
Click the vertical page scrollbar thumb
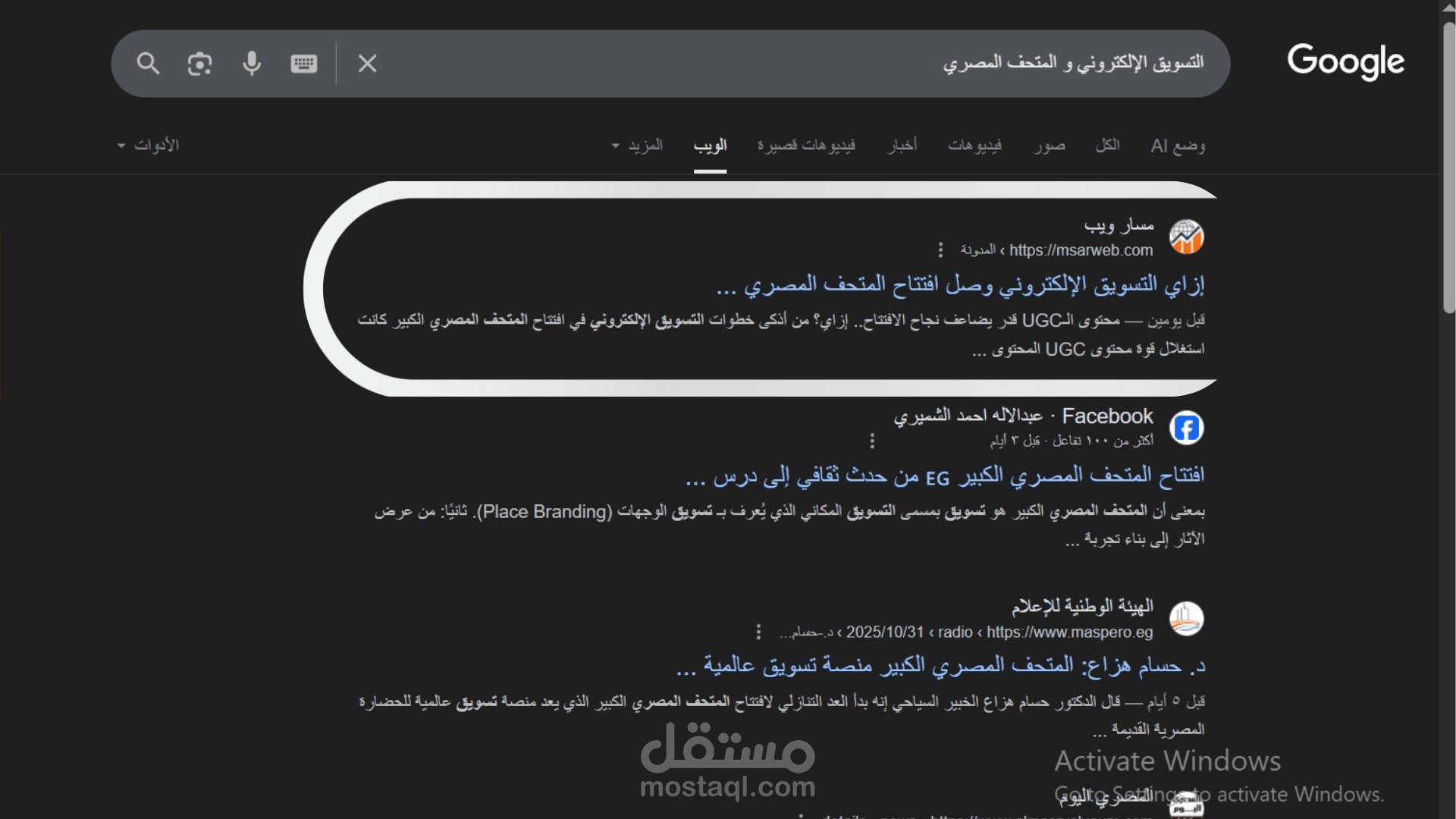tap(1448, 167)
